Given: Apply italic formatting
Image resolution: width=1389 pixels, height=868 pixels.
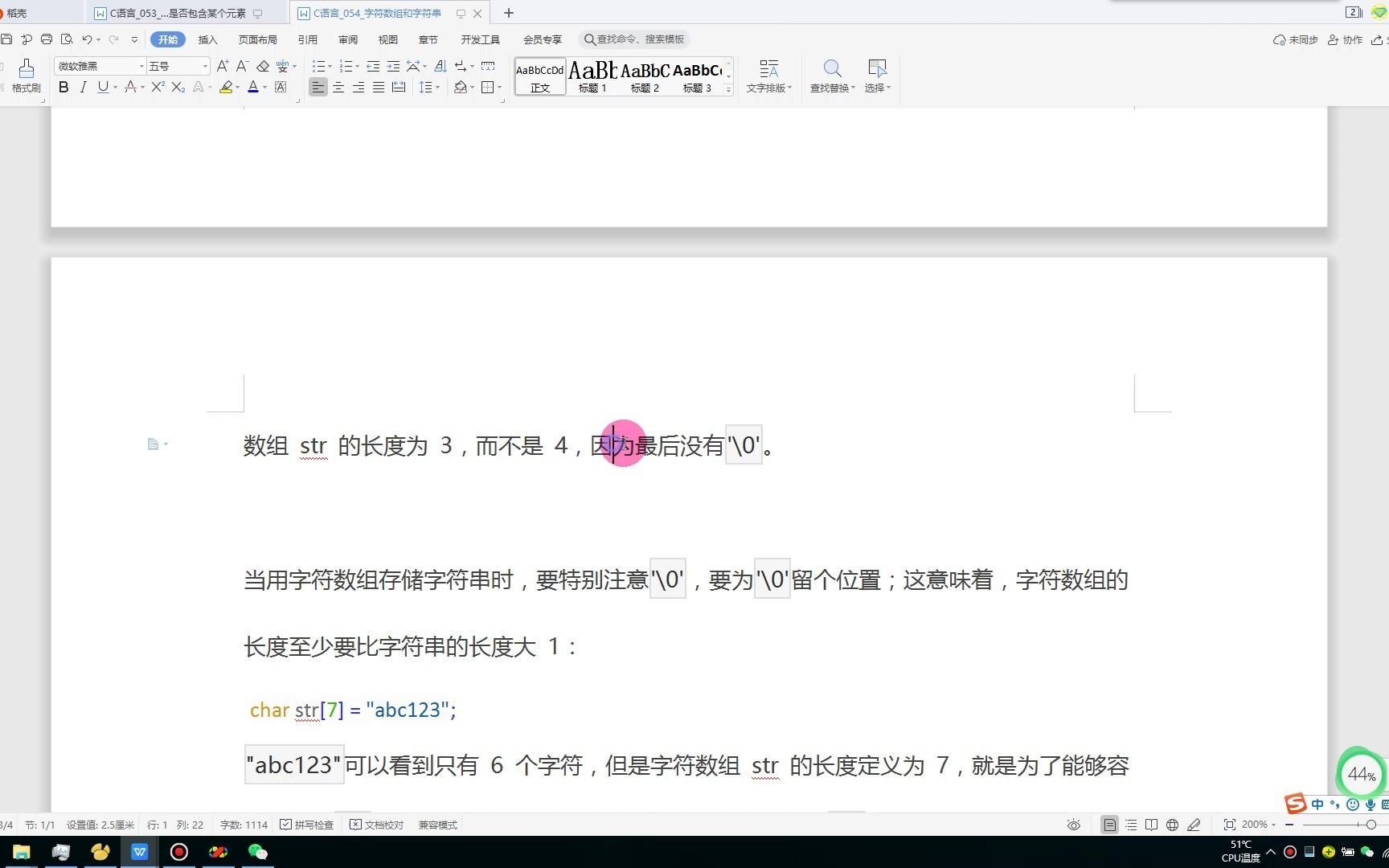Looking at the screenshot, I should click(x=83, y=88).
